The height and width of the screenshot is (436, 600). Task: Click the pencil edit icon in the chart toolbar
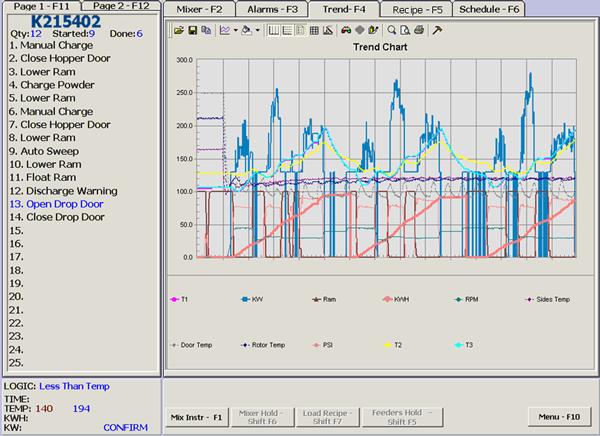(x=373, y=30)
